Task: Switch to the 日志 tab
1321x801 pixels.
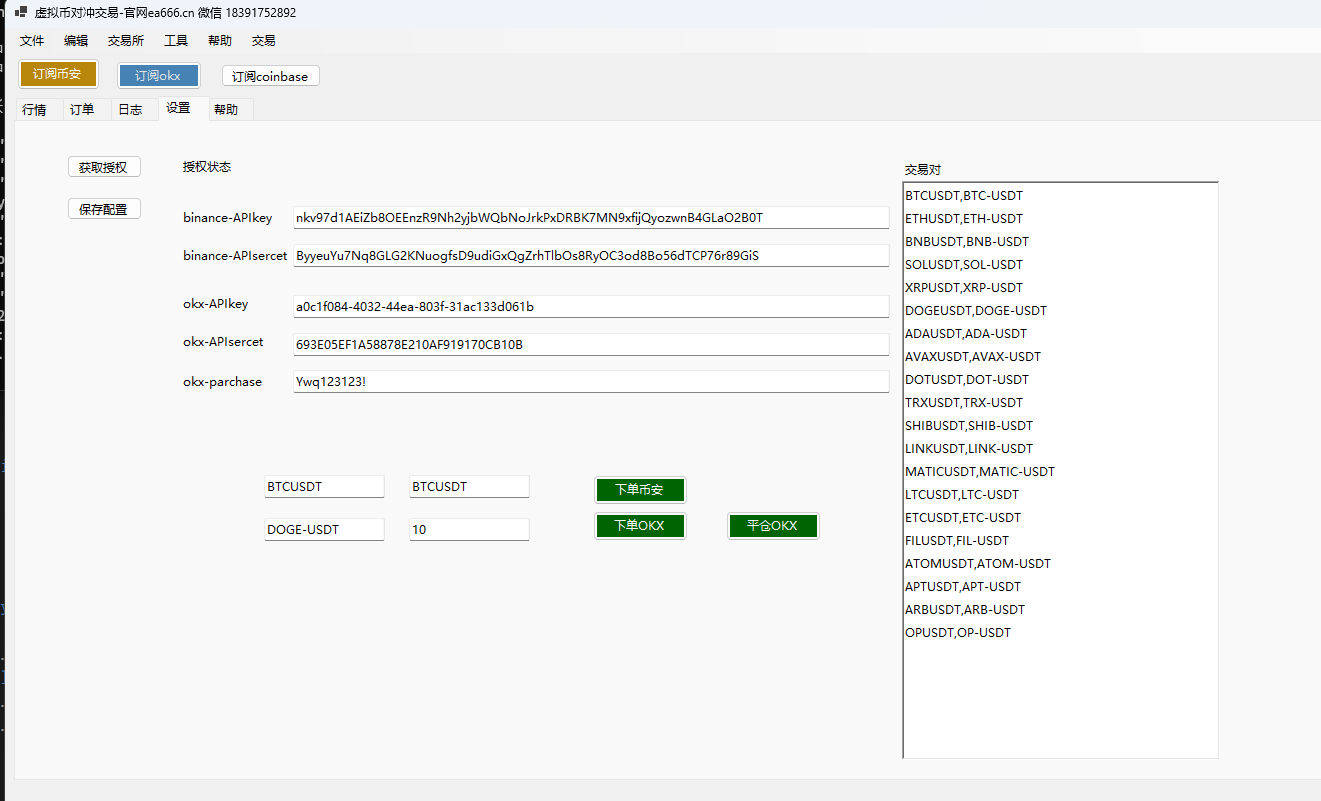Action: click(x=130, y=110)
